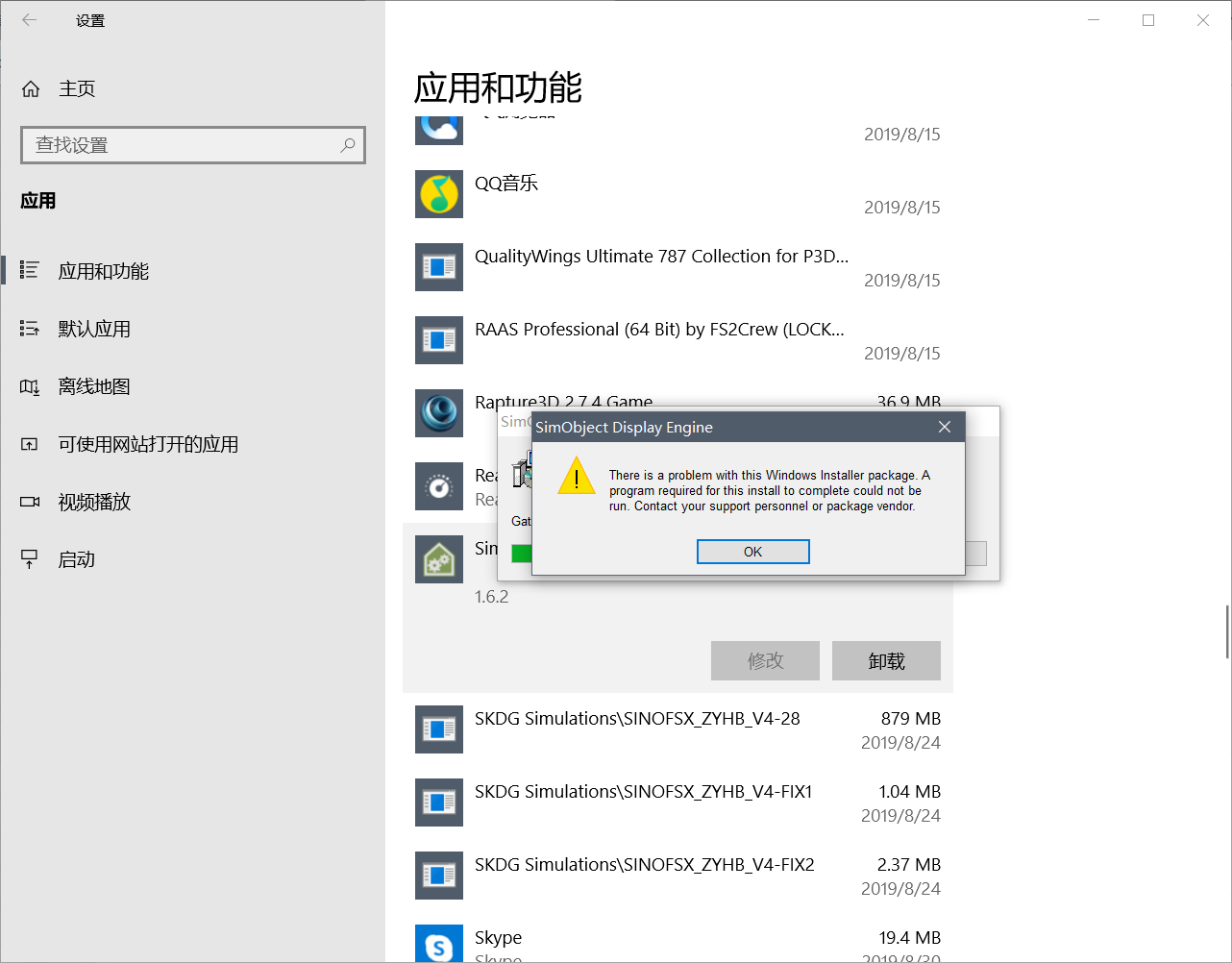The image size is (1232, 963).
Task: Close the Settings window
Action: (1203, 20)
